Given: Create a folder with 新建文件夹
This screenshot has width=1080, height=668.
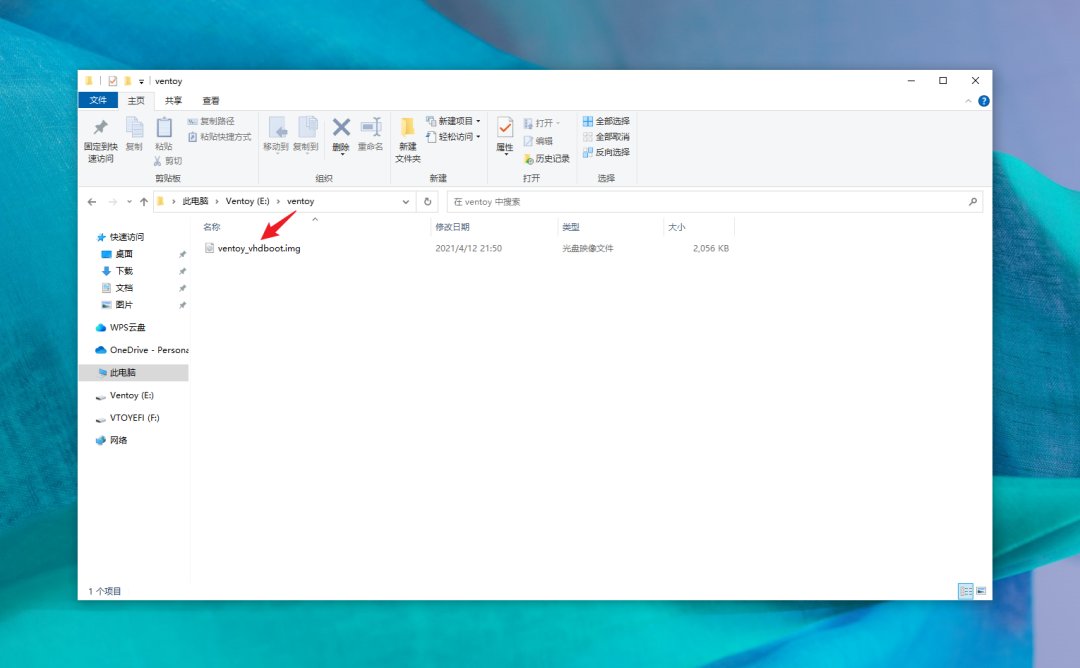Looking at the screenshot, I should 408,140.
